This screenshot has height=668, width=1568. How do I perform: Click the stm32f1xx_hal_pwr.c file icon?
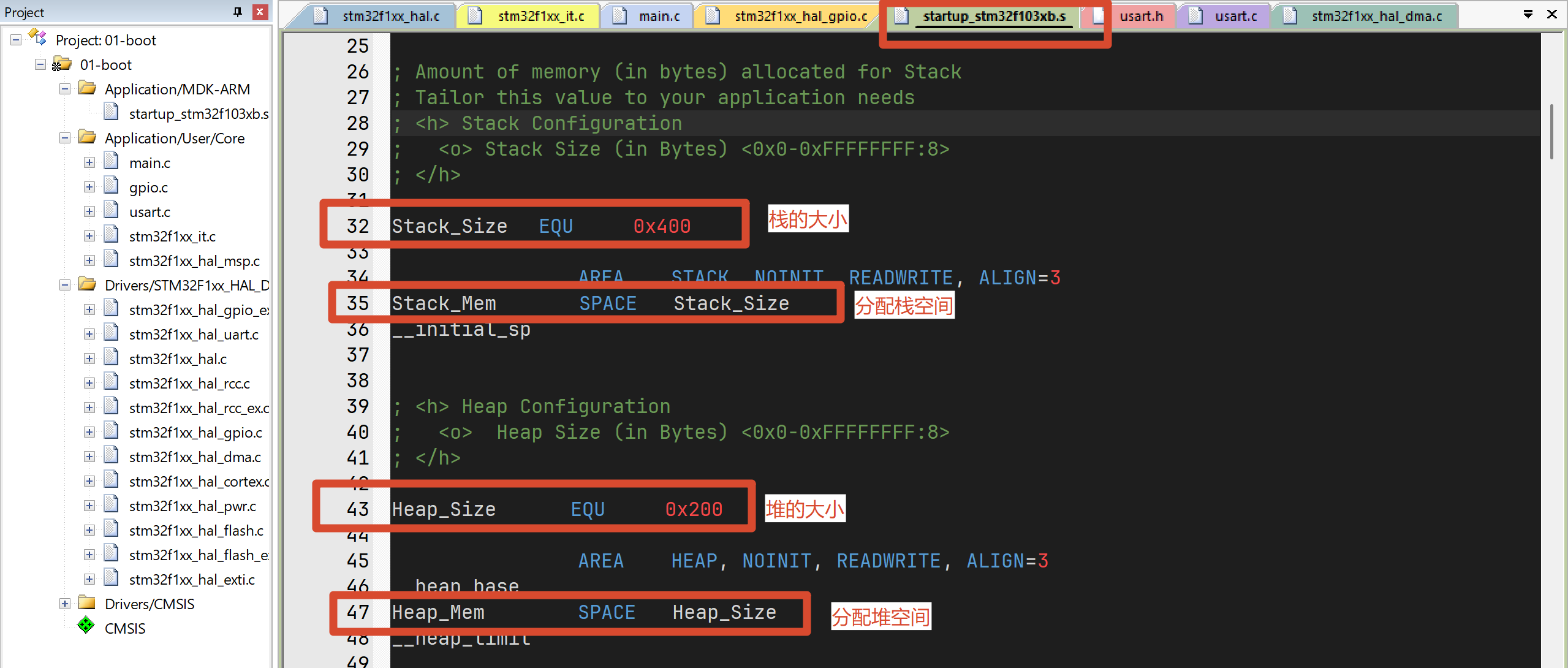coord(112,504)
